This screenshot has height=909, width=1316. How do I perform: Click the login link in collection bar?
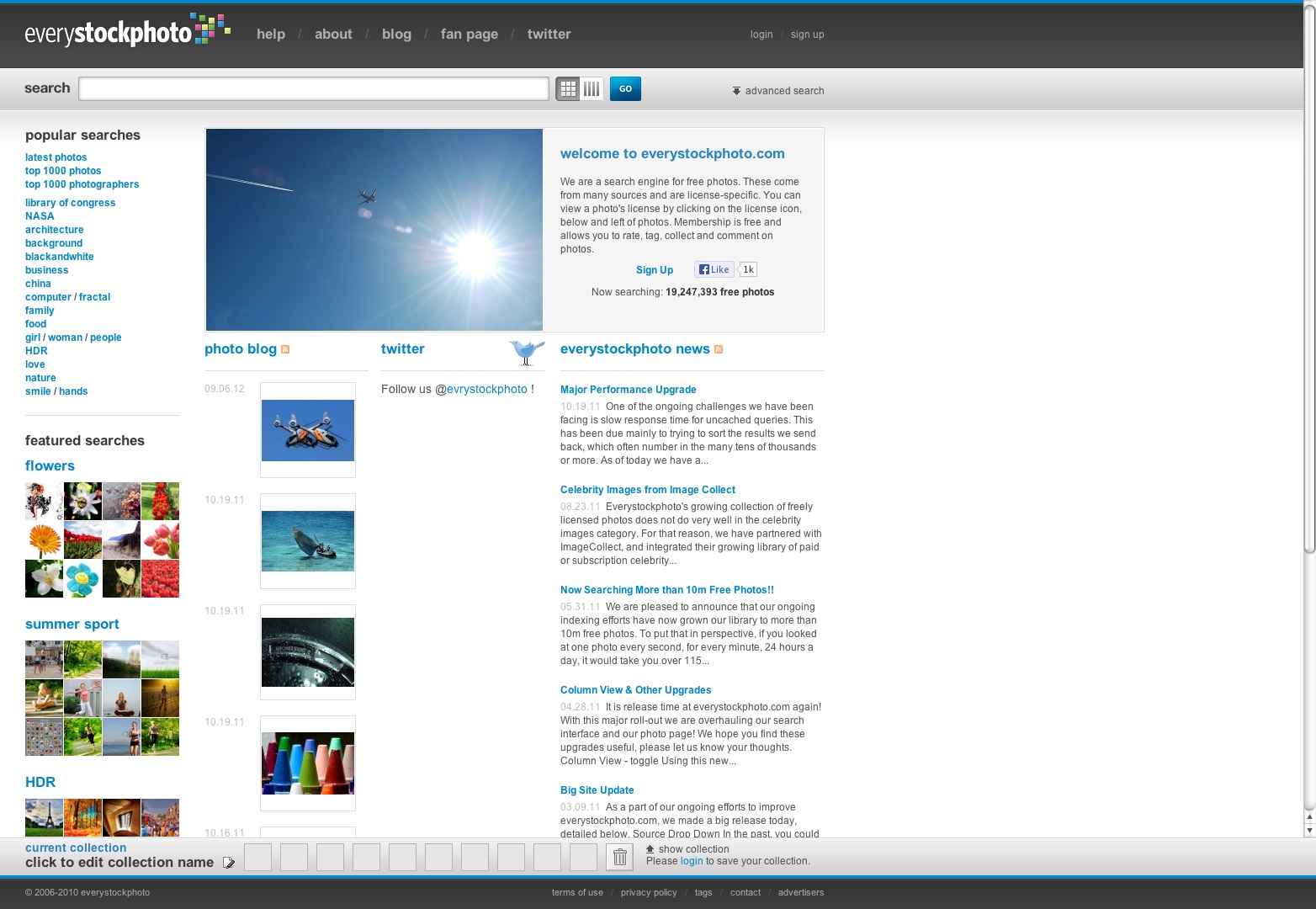[x=692, y=861]
